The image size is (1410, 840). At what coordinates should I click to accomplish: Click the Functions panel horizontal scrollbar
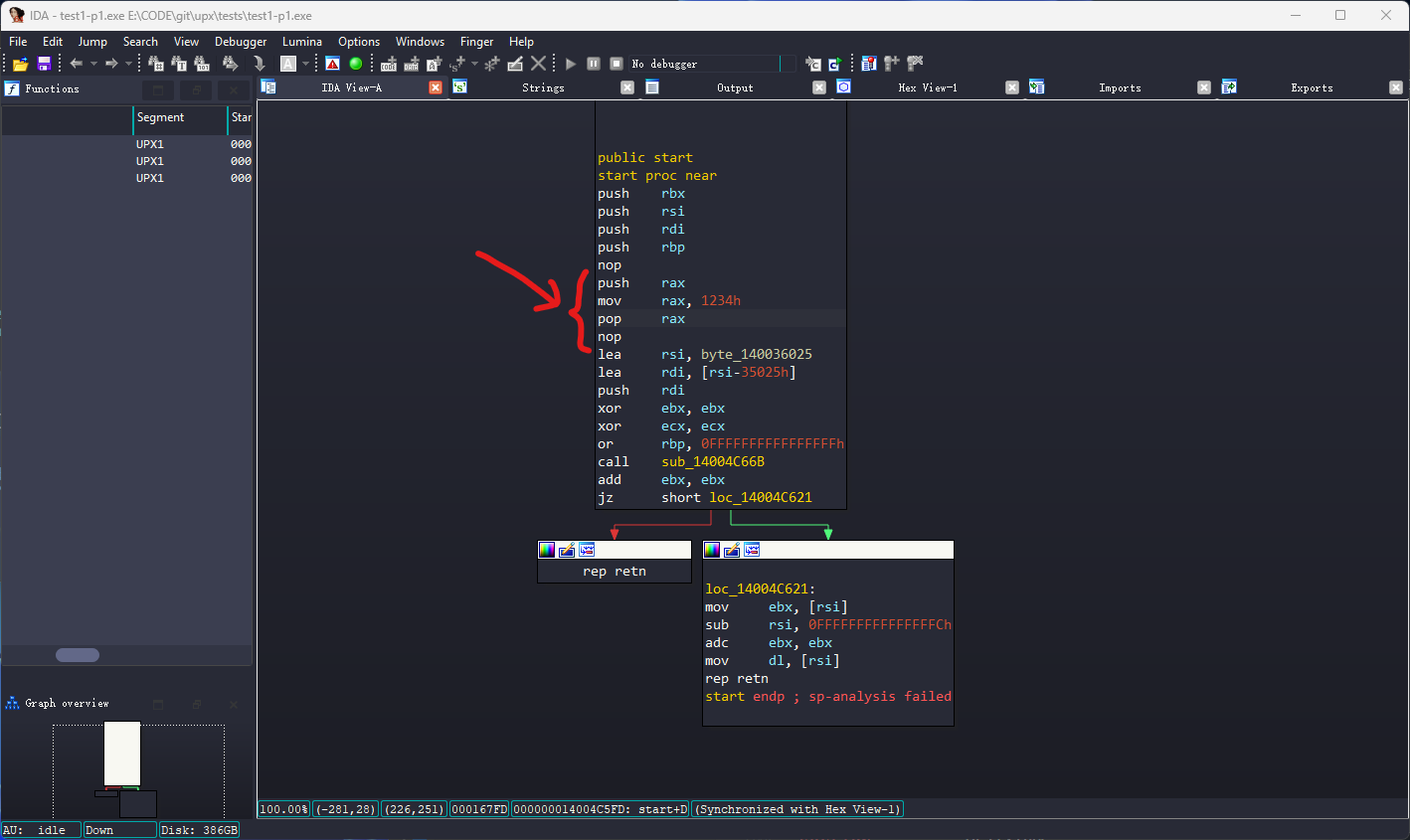pos(78,655)
